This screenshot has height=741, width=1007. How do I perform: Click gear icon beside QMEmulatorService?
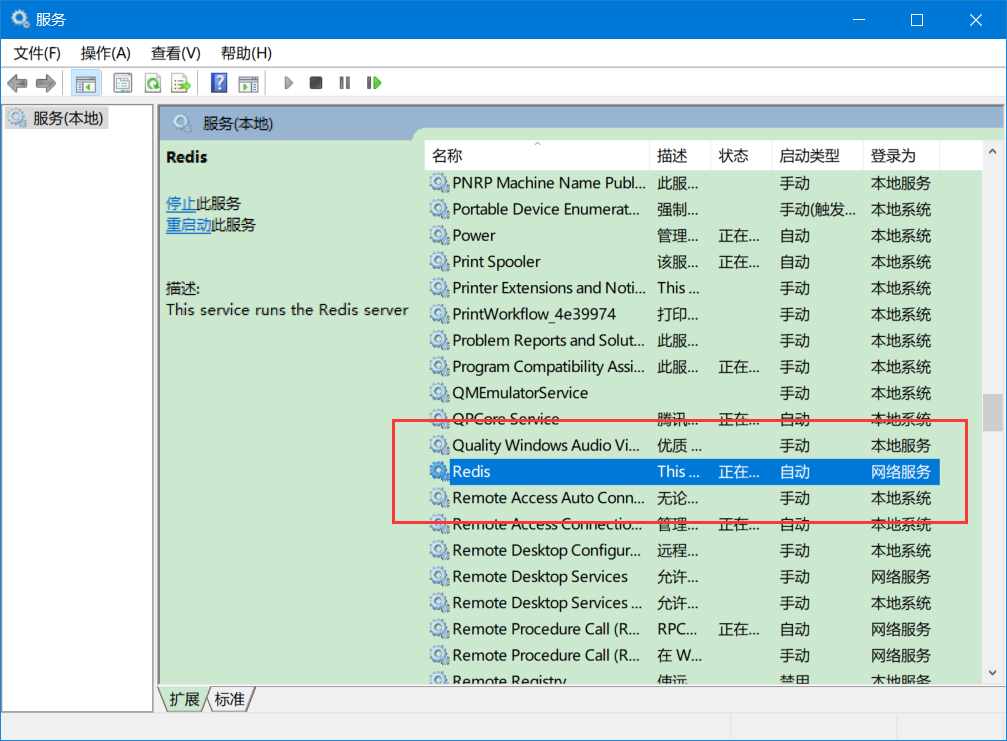click(439, 393)
